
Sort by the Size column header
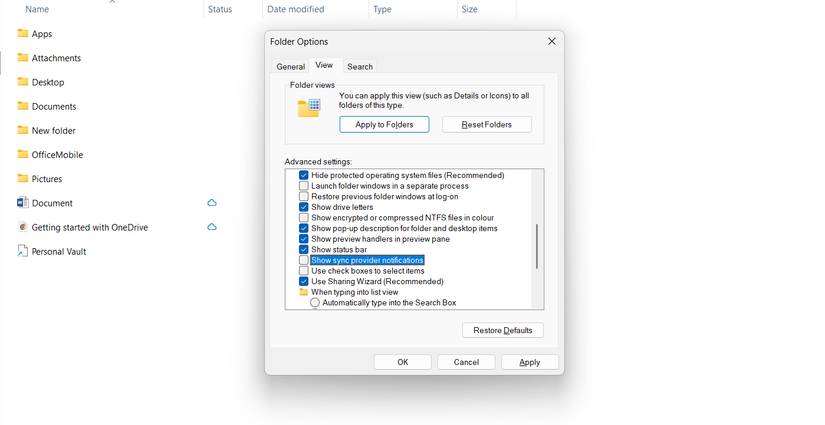click(469, 9)
